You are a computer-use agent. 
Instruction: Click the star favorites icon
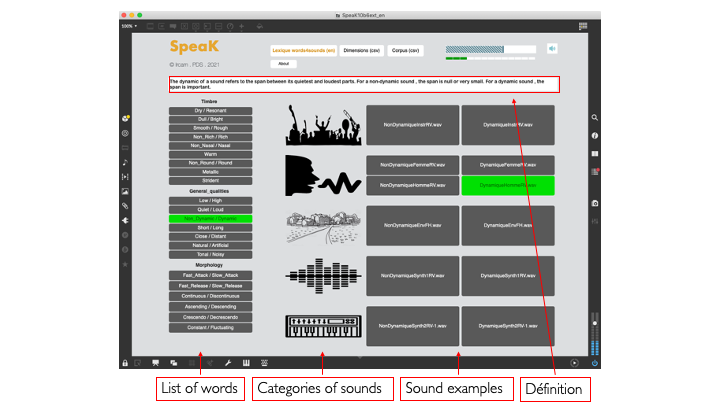pyautogui.click(x=125, y=264)
